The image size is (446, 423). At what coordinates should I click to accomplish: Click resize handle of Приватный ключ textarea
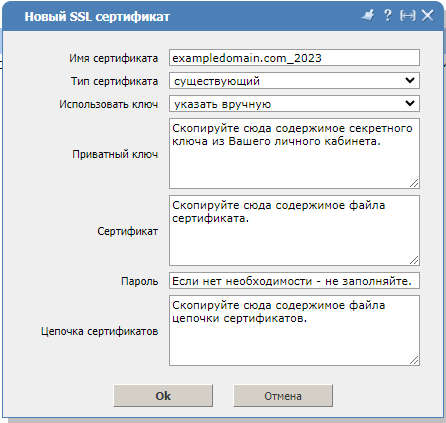coord(414,183)
